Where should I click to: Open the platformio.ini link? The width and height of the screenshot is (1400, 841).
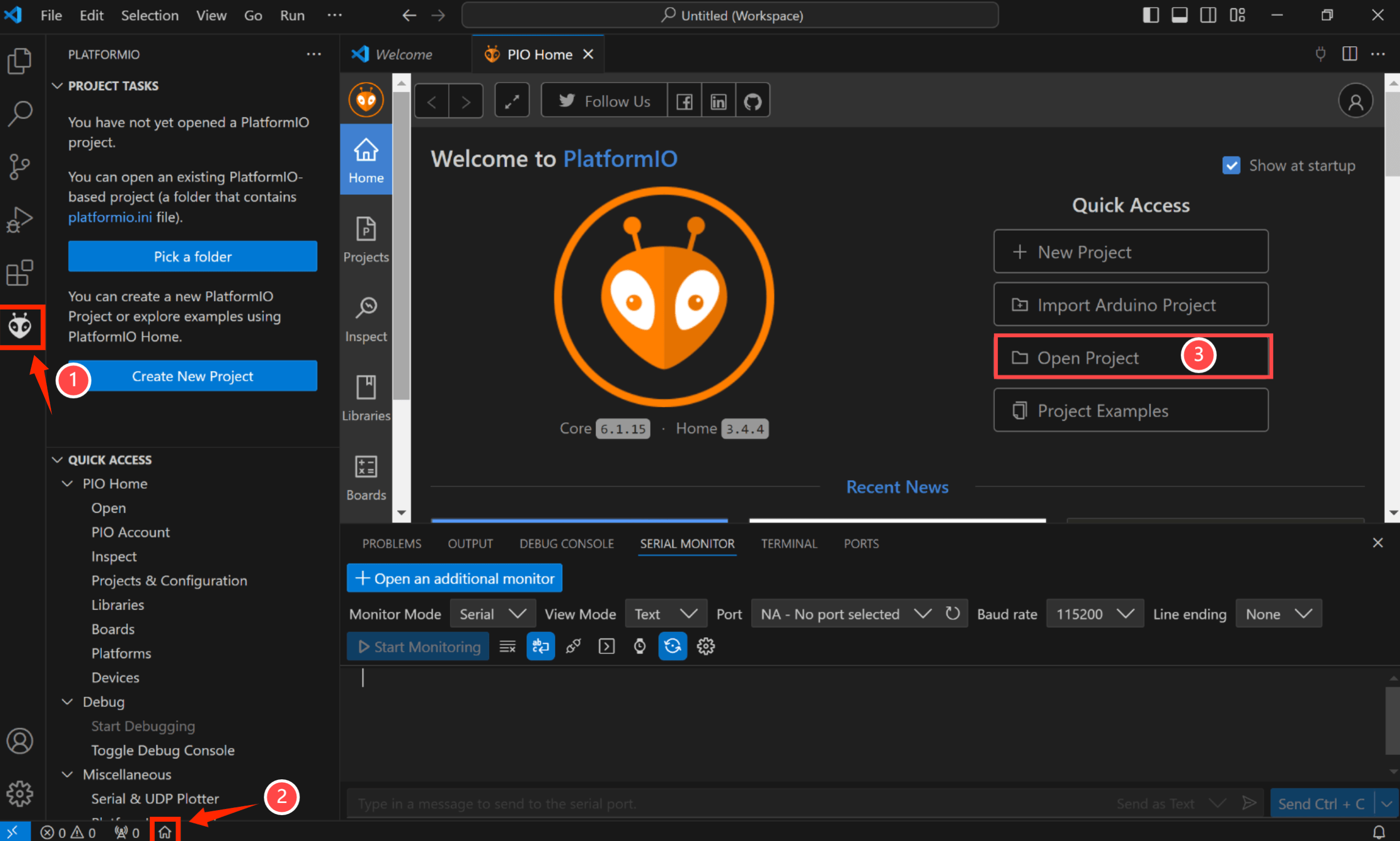[x=110, y=217]
